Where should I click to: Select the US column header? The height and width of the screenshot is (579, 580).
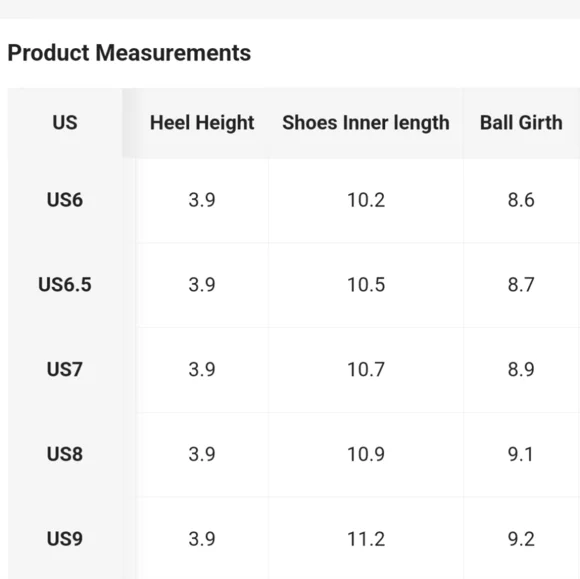click(x=65, y=122)
